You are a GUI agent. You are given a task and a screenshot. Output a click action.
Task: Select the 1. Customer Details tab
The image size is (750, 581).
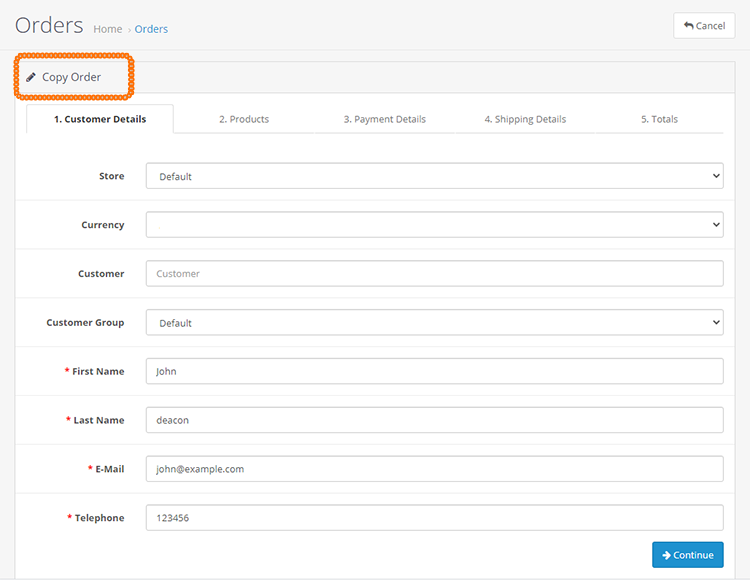pyautogui.click(x=100, y=119)
